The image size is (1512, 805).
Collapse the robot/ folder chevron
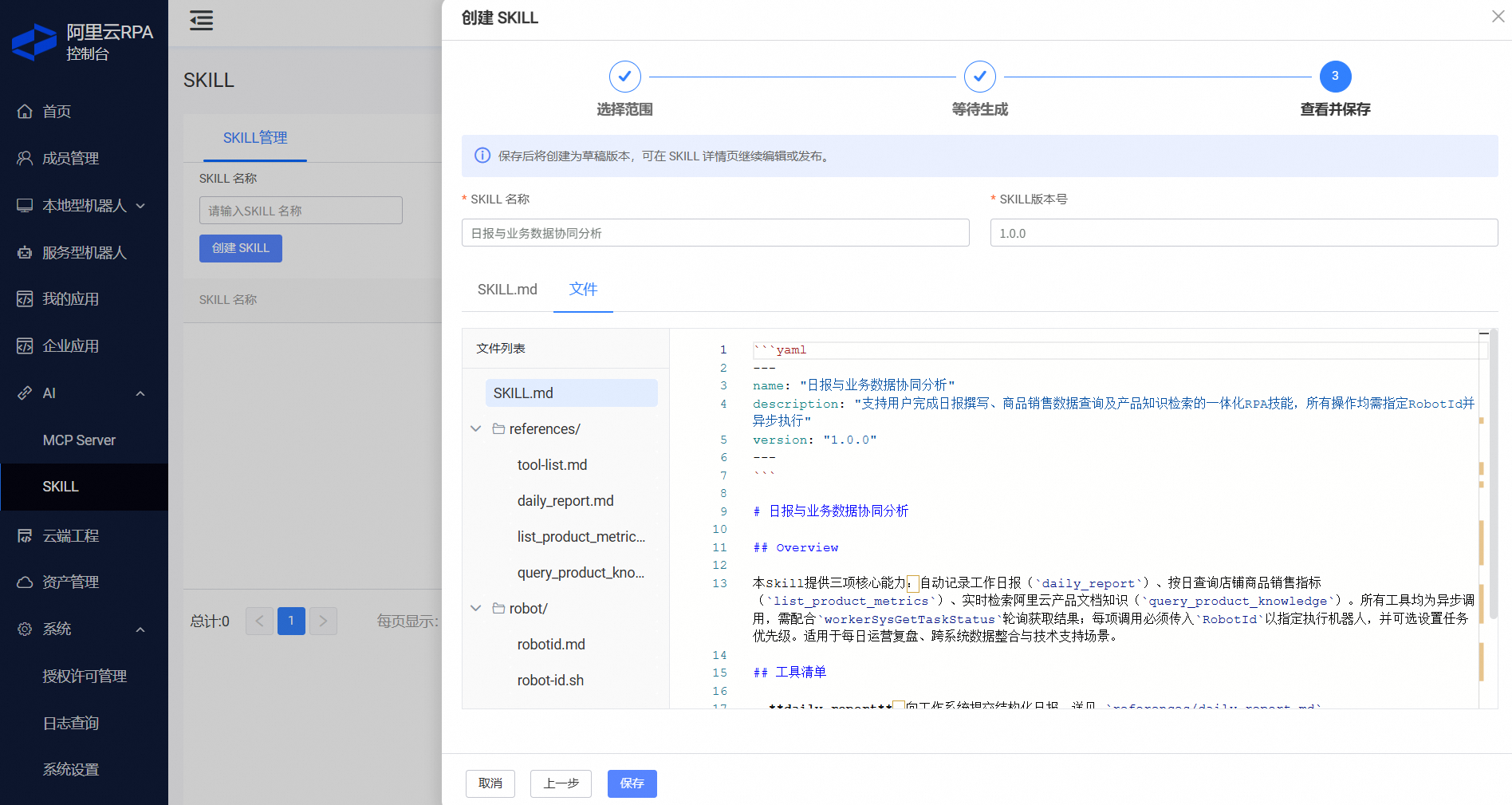pos(476,609)
